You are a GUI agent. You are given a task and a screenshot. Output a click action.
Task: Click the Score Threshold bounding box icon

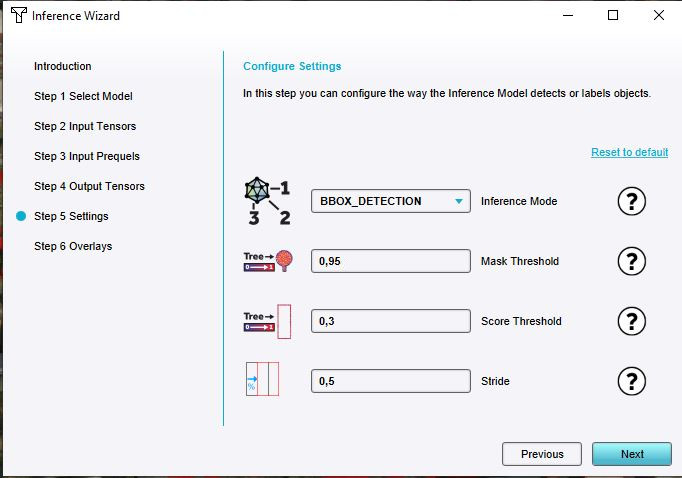pyautogui.click(x=267, y=321)
